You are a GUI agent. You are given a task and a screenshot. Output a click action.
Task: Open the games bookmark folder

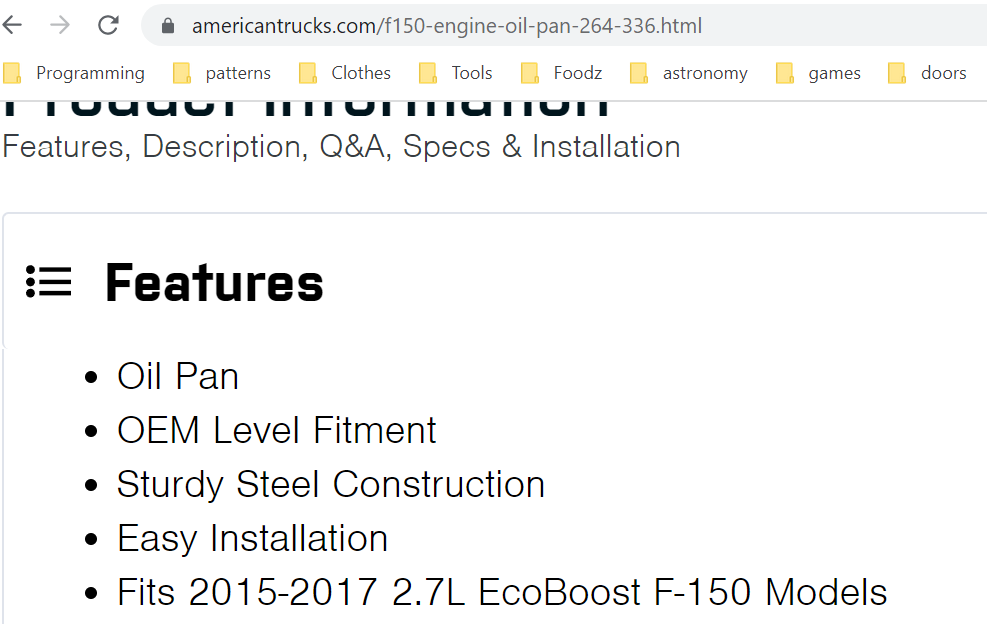click(818, 73)
